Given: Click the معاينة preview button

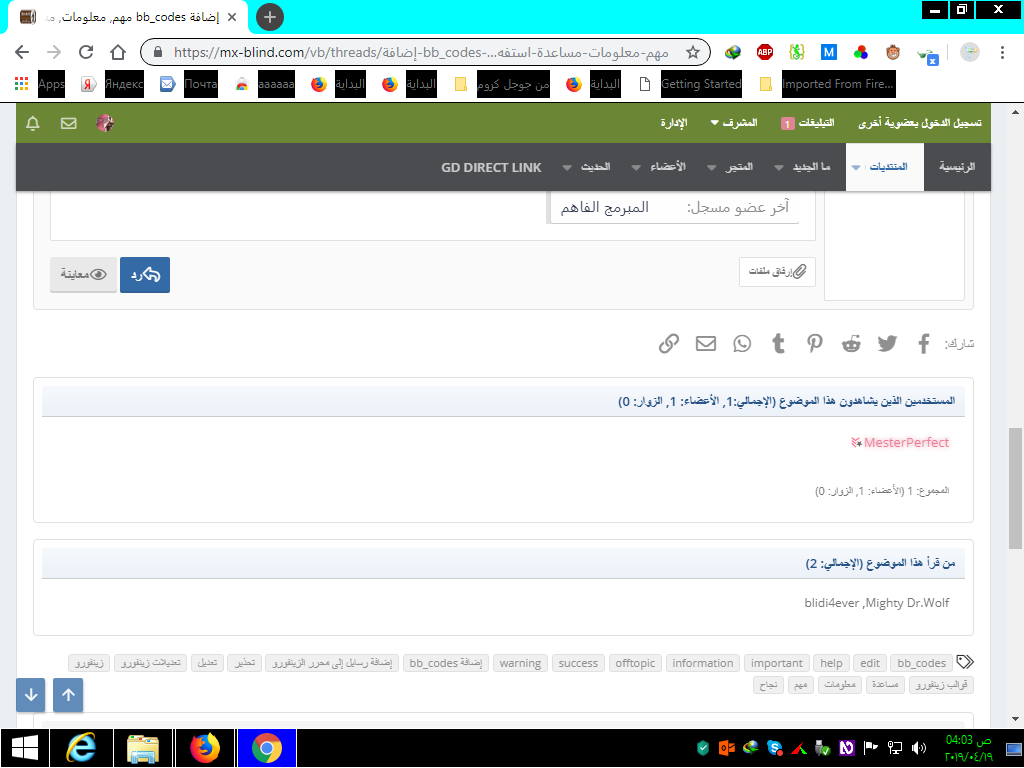Looking at the screenshot, I should [83, 274].
